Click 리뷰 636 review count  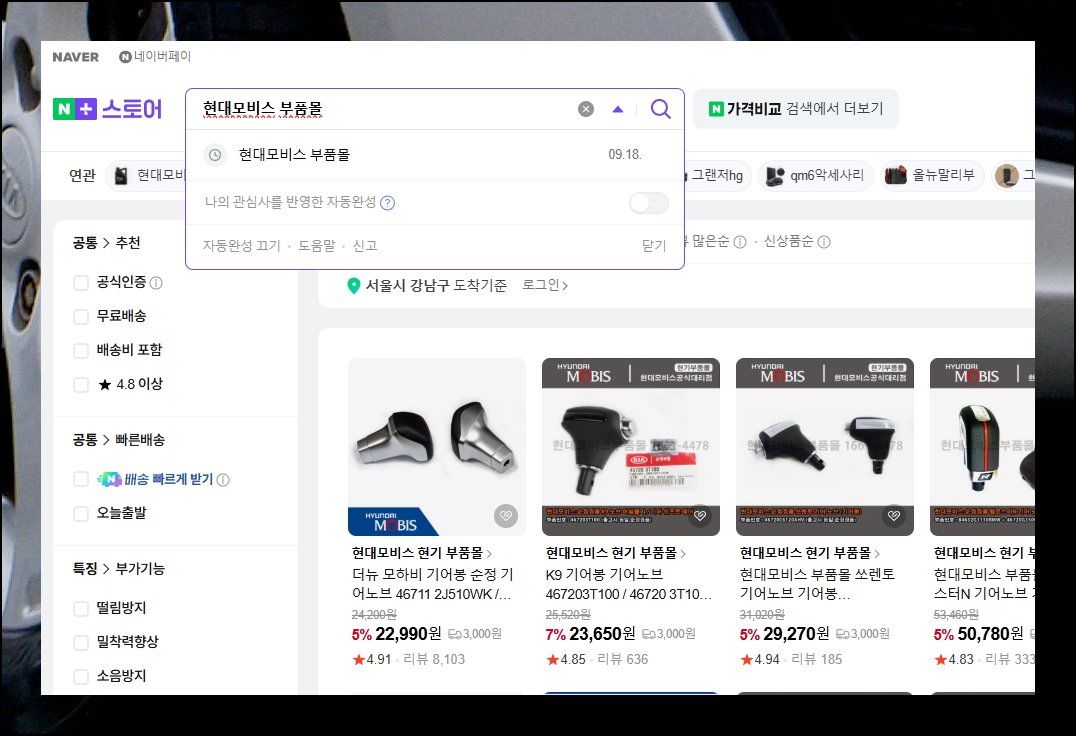(622, 659)
